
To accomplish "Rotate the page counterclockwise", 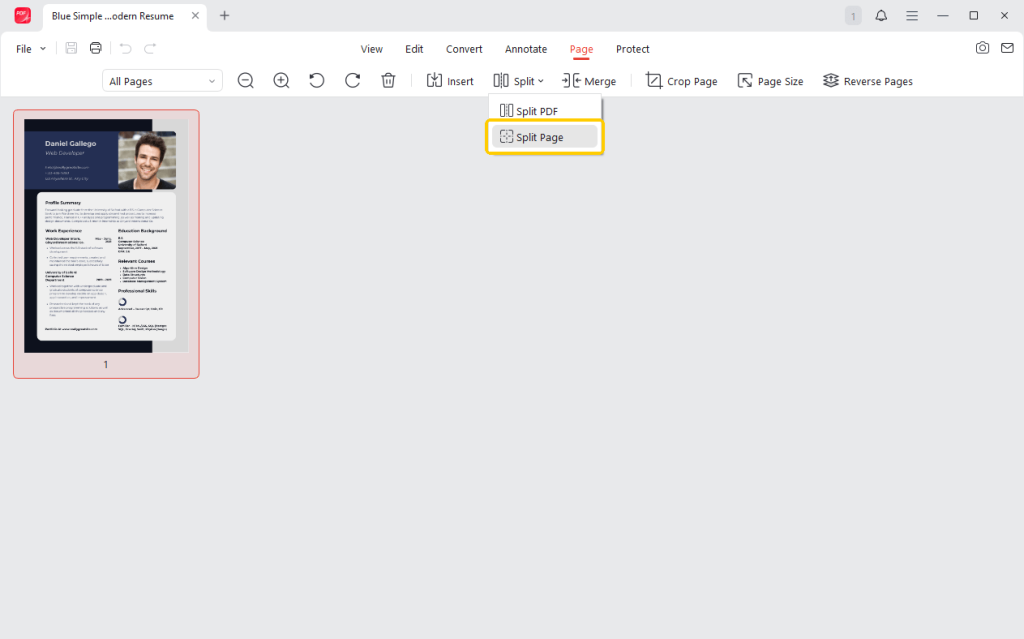I will click(317, 80).
